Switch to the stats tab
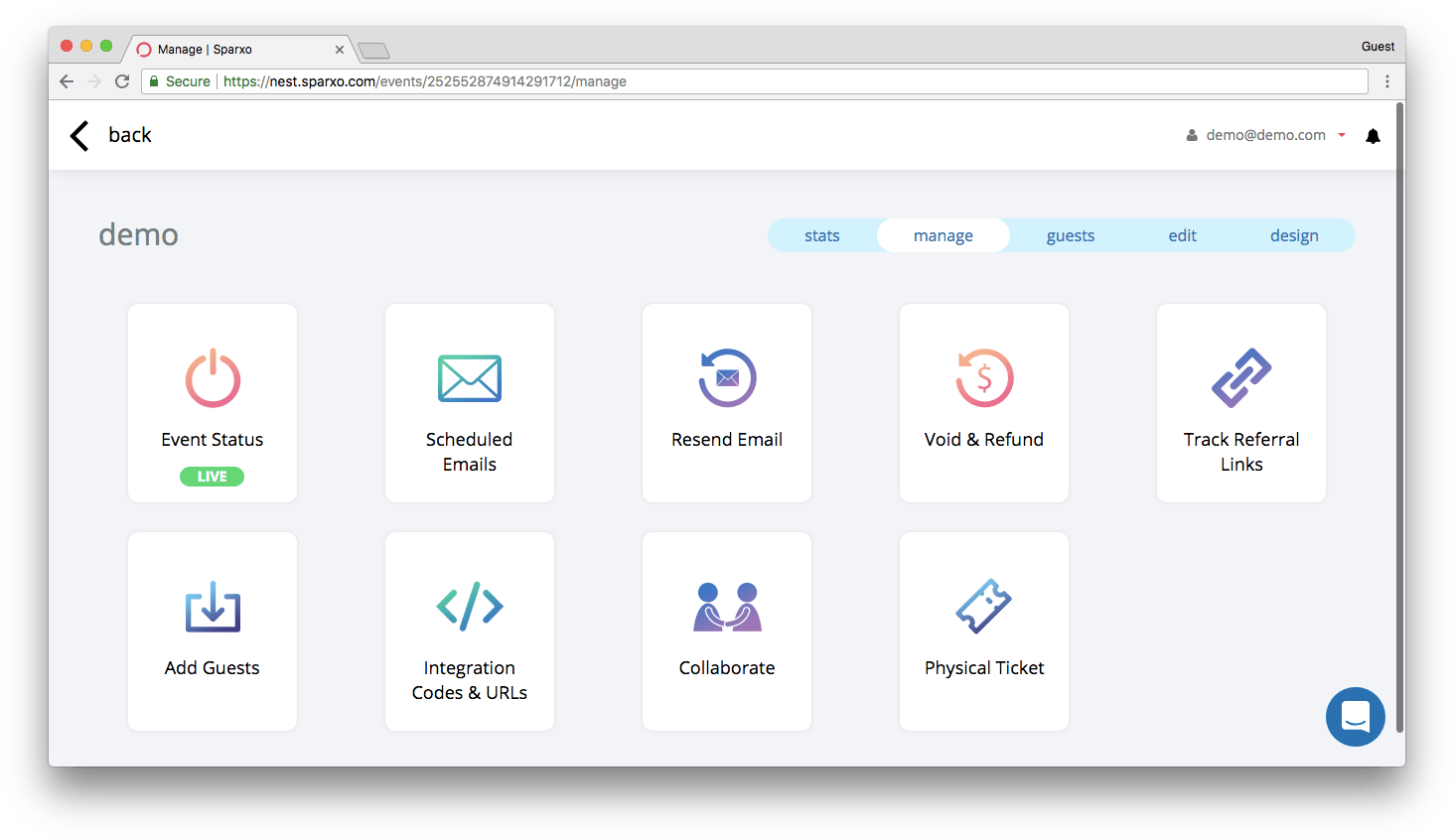 (822, 235)
